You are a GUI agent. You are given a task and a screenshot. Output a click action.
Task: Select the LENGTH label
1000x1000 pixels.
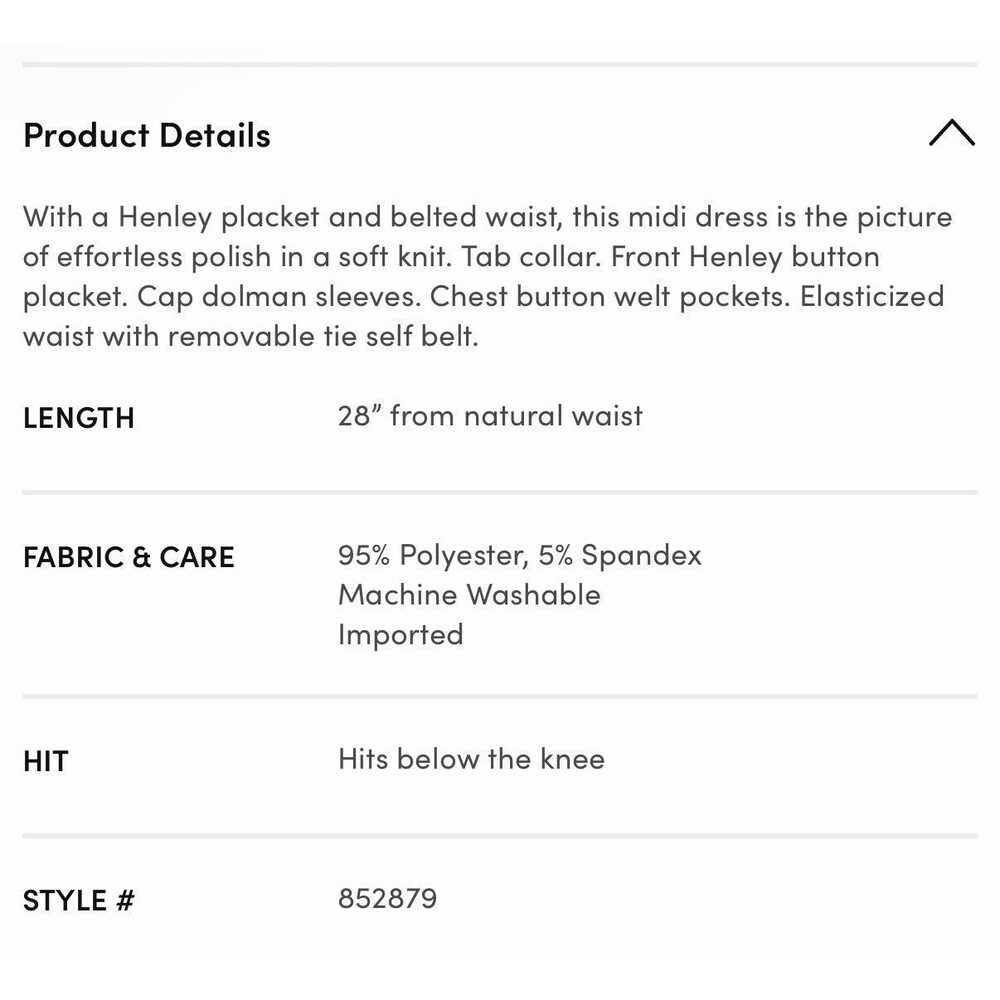(78, 418)
